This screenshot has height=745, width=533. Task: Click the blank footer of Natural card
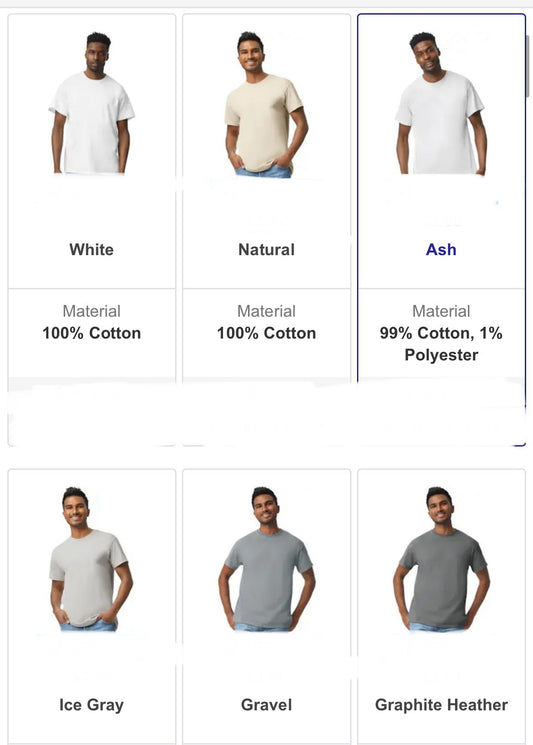point(266,411)
